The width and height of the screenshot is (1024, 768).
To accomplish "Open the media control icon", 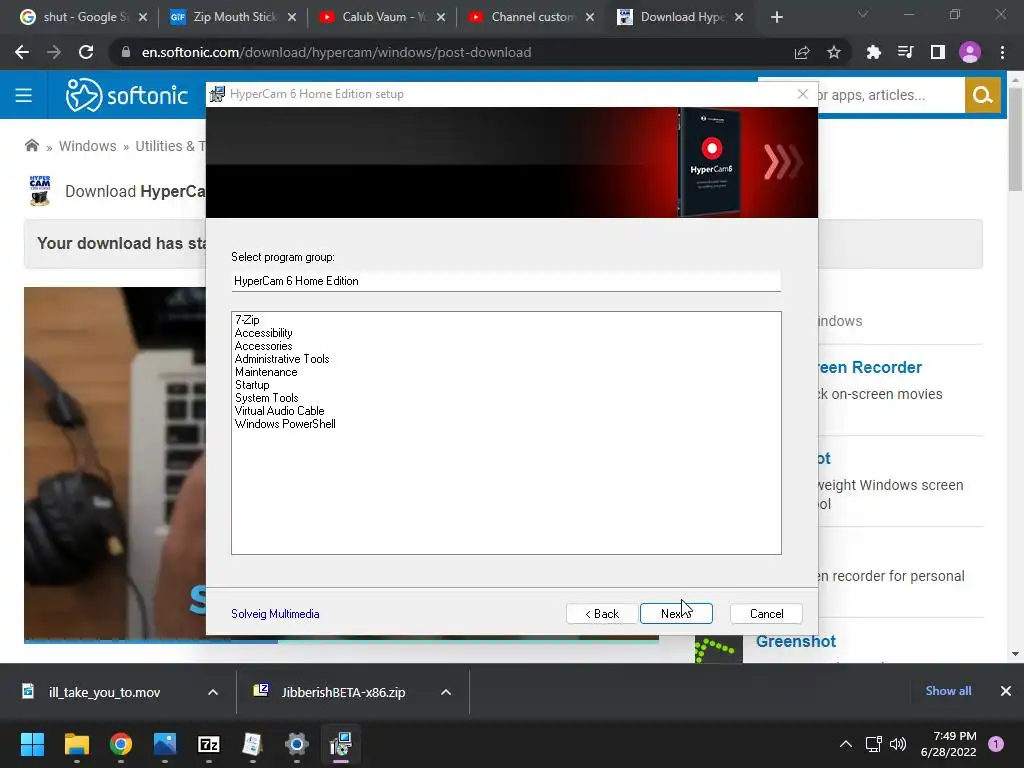I will pyautogui.click(x=905, y=52).
